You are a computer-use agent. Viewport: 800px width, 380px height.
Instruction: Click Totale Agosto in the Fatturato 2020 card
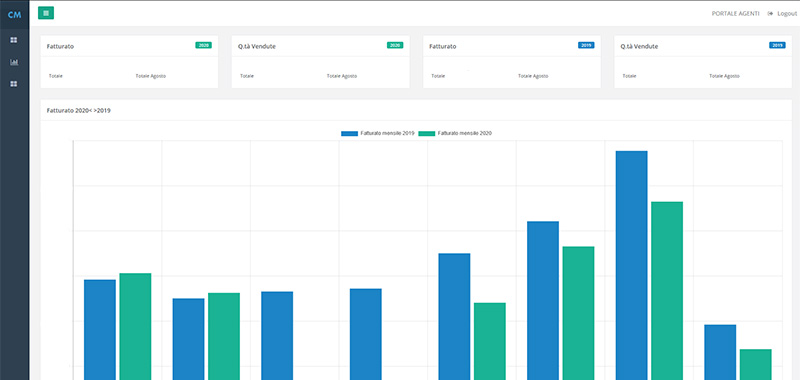151,76
